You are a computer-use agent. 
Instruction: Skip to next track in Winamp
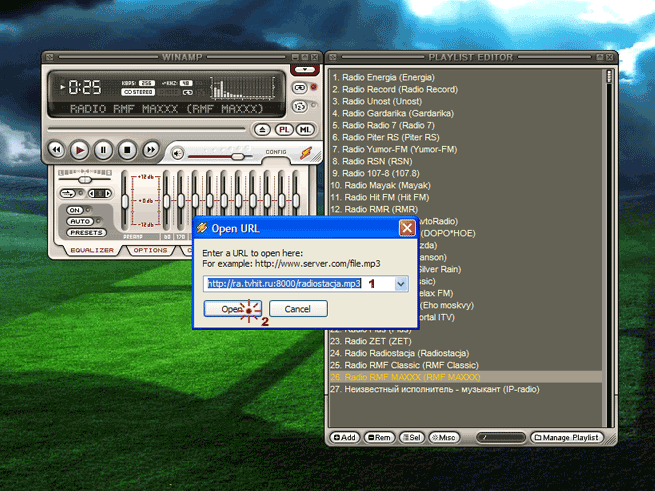point(151,150)
